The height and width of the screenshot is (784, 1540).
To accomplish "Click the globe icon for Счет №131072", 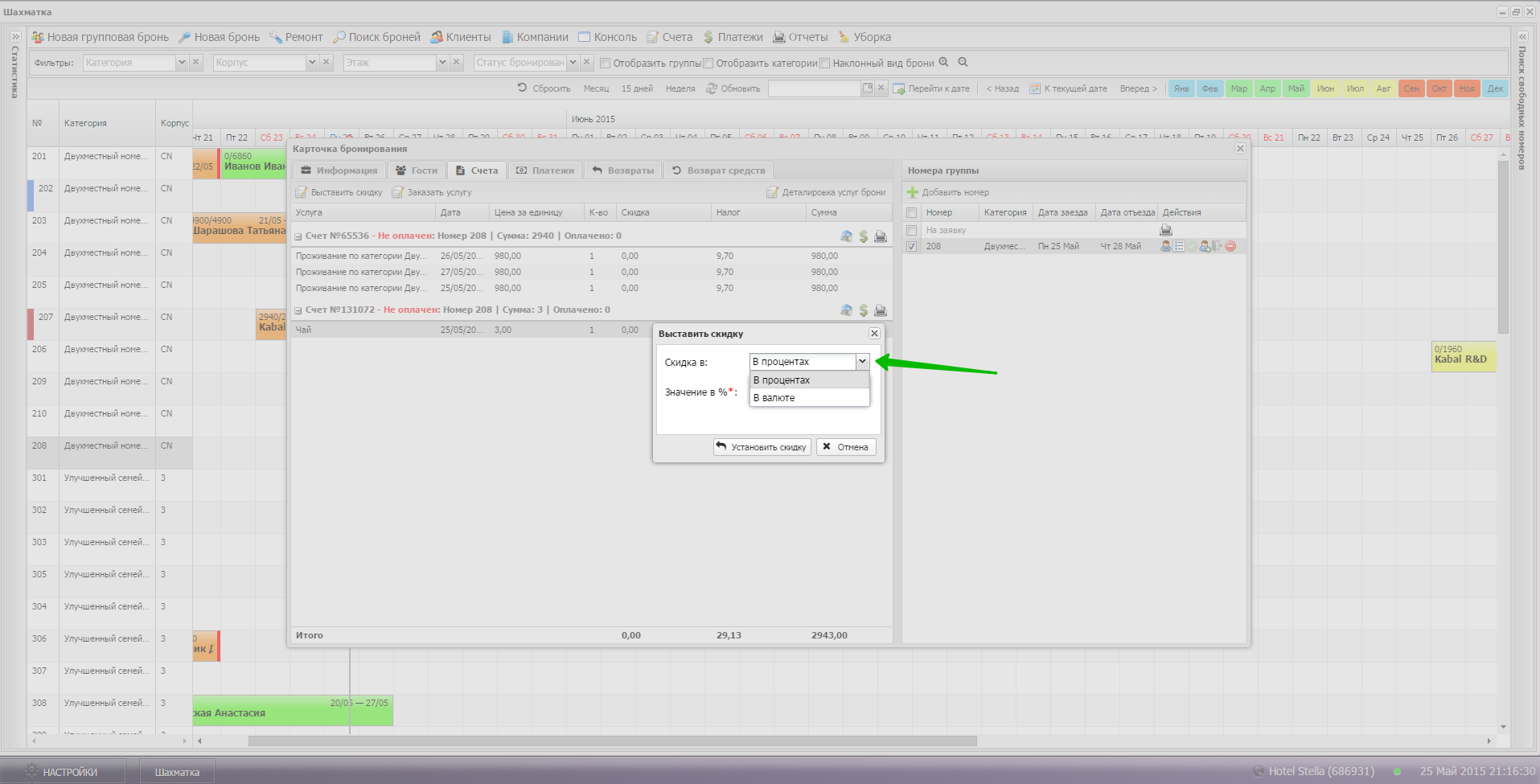I will (x=846, y=310).
